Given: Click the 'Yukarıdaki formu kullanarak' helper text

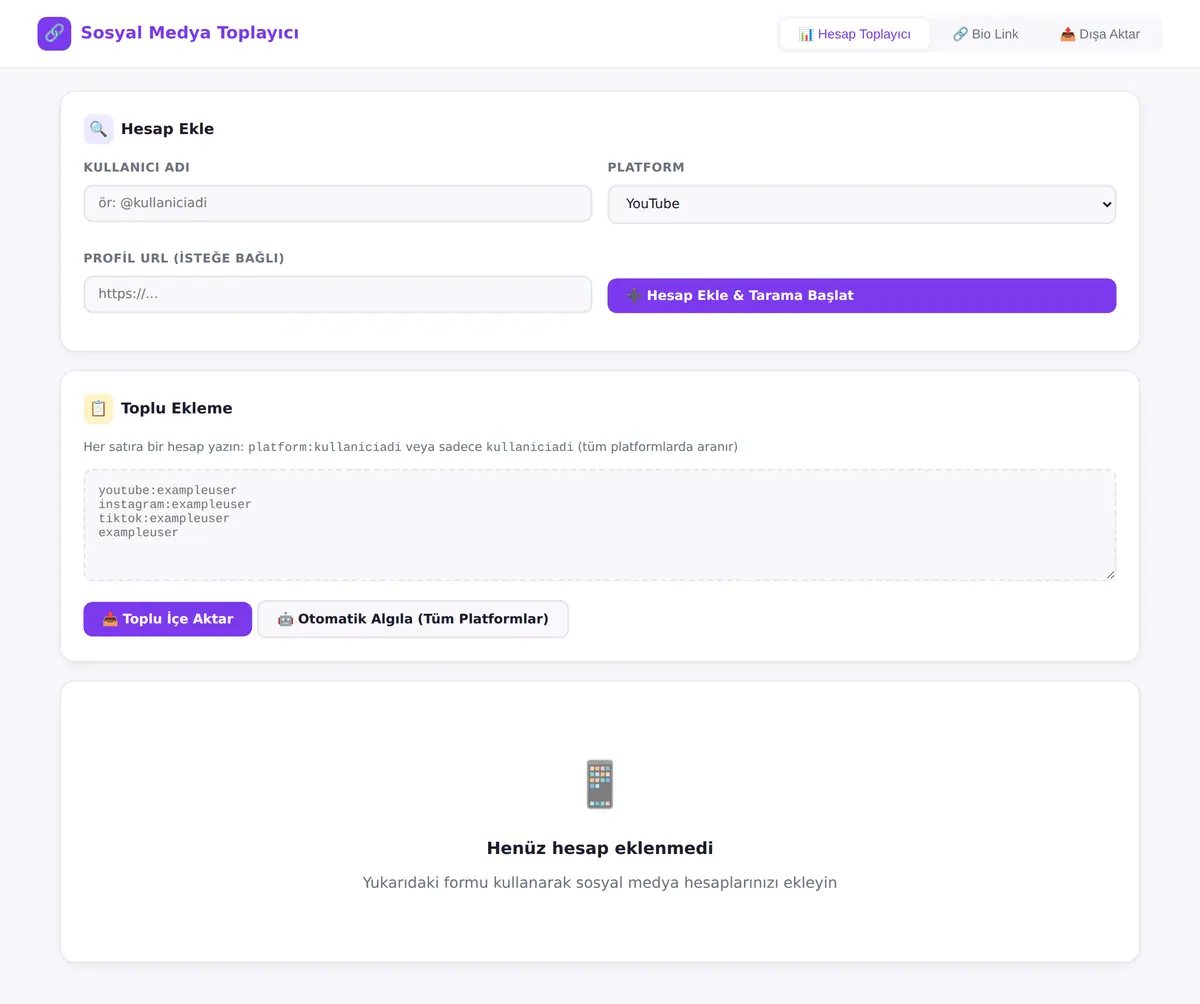Looking at the screenshot, I should coord(600,883).
